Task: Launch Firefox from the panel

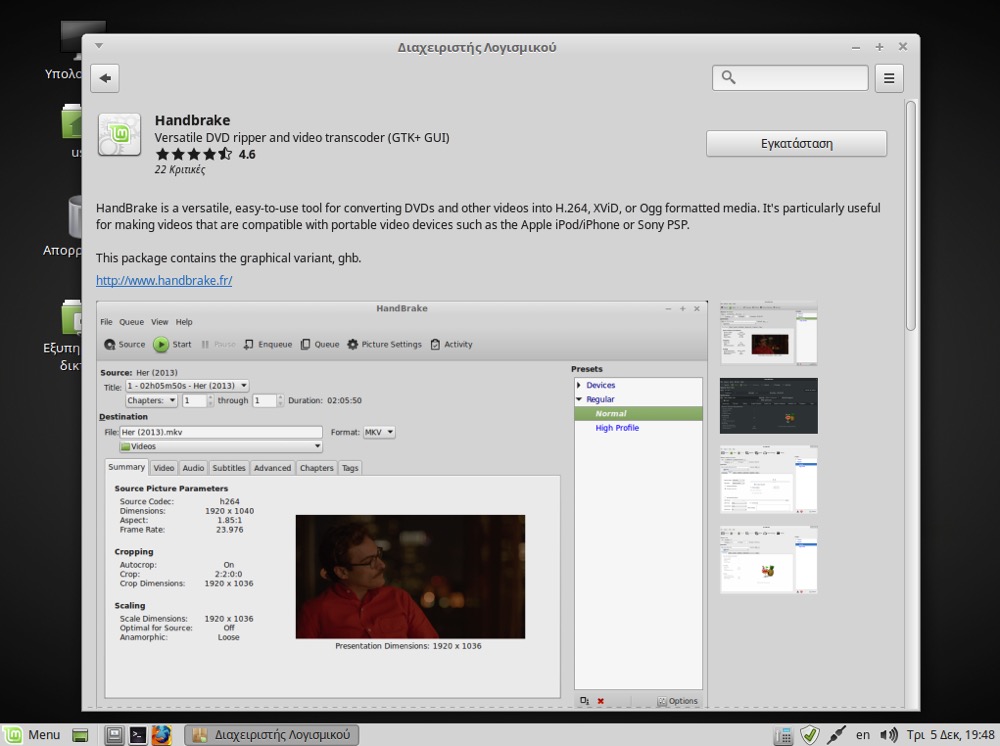Action: [161, 735]
